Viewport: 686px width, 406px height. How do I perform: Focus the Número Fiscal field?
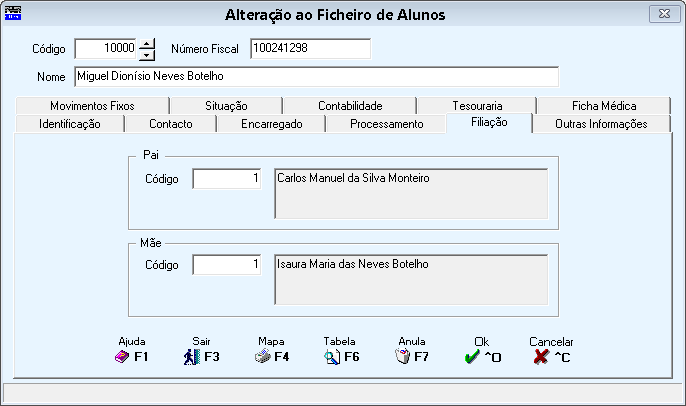[310, 48]
